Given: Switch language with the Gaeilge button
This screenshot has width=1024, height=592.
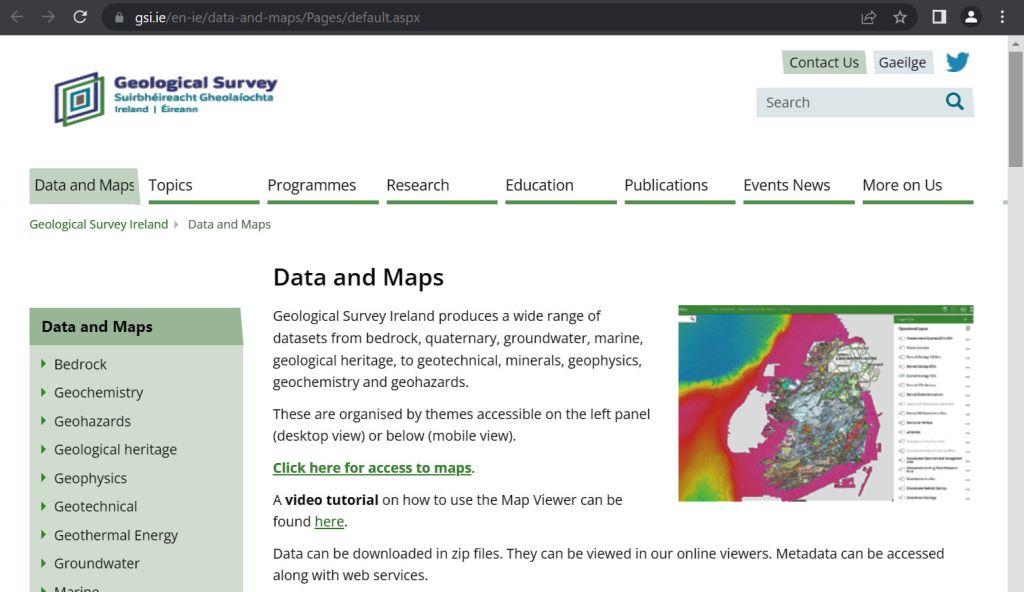Looking at the screenshot, I should [902, 62].
